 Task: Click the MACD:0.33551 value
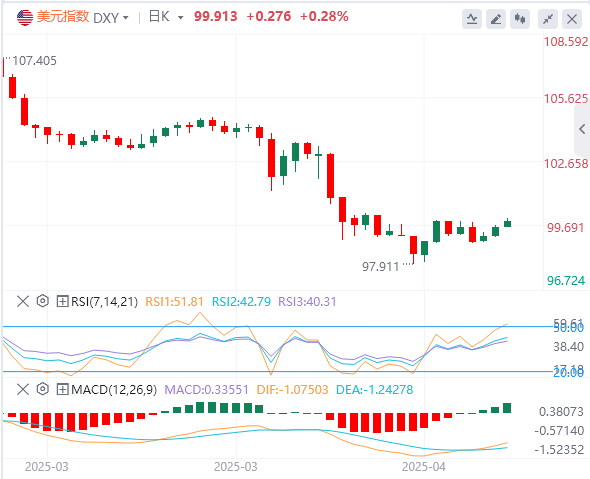pyautogui.click(x=207, y=390)
